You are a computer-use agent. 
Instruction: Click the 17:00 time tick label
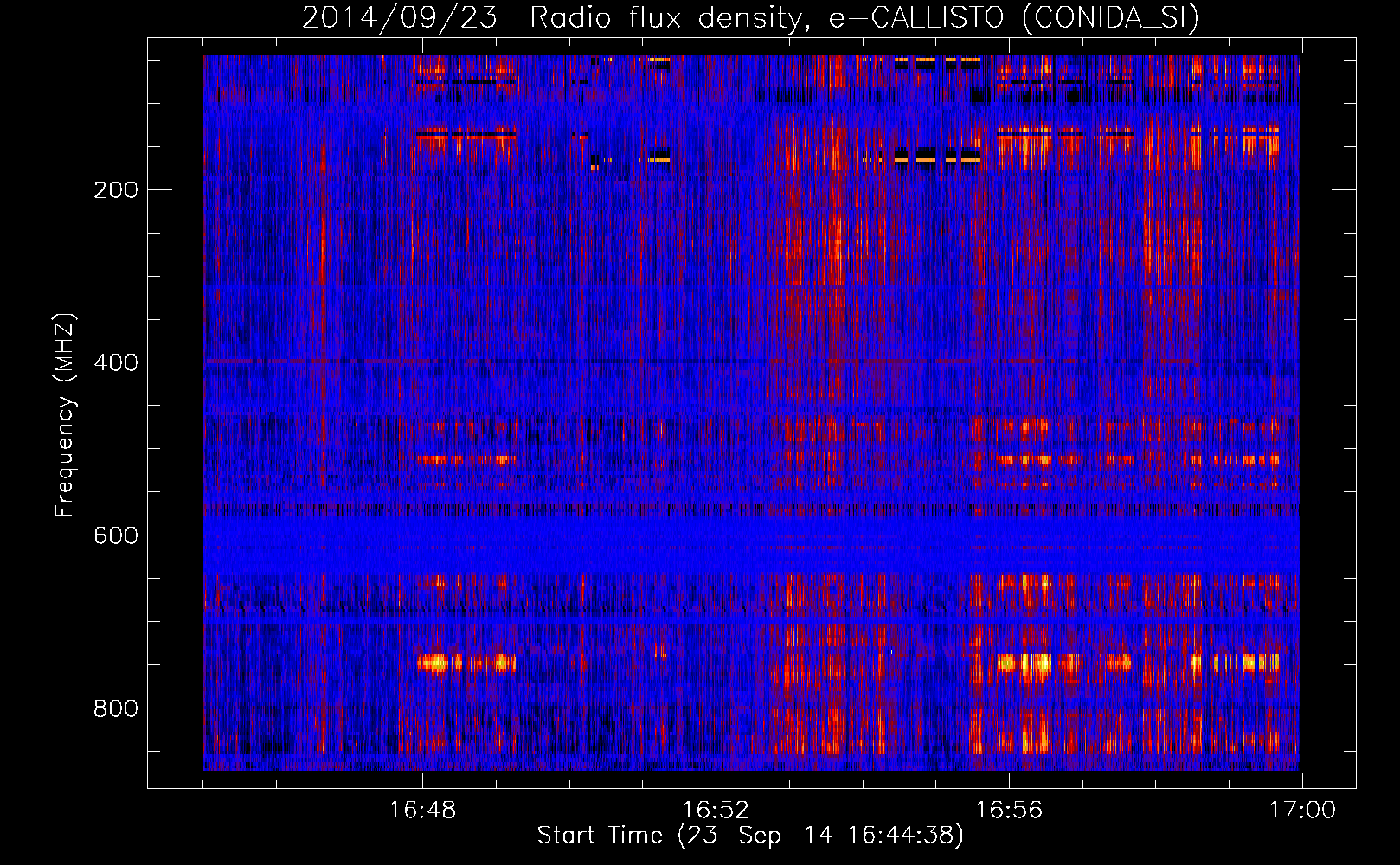click(x=1302, y=811)
